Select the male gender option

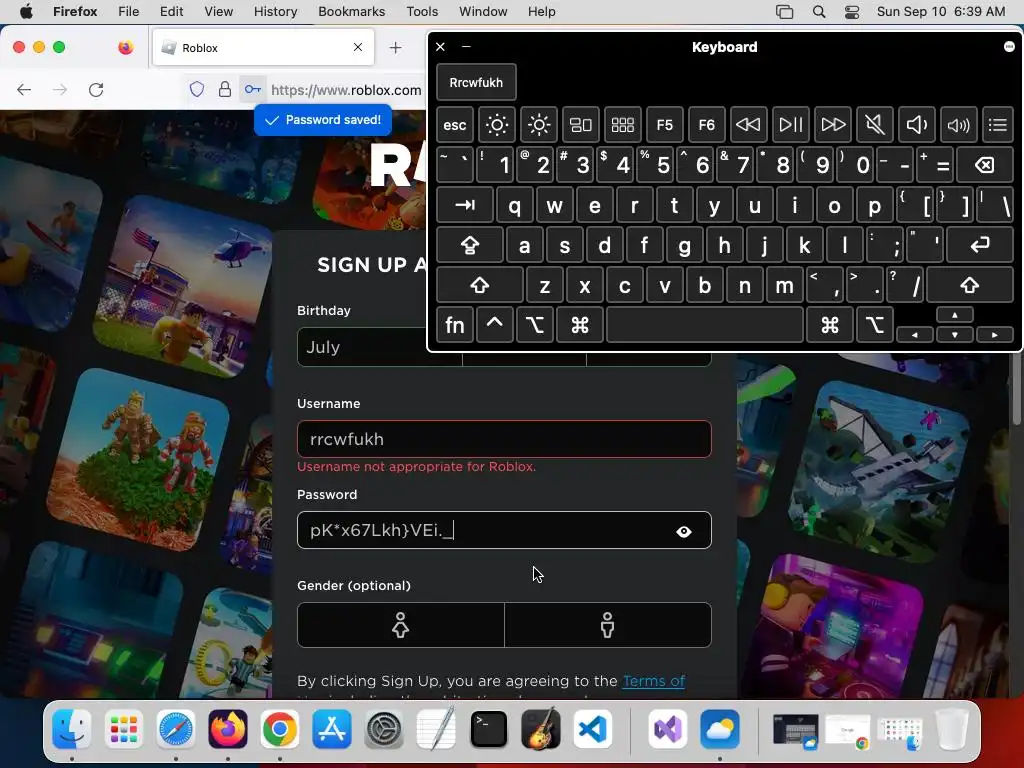pyautogui.click(x=607, y=625)
